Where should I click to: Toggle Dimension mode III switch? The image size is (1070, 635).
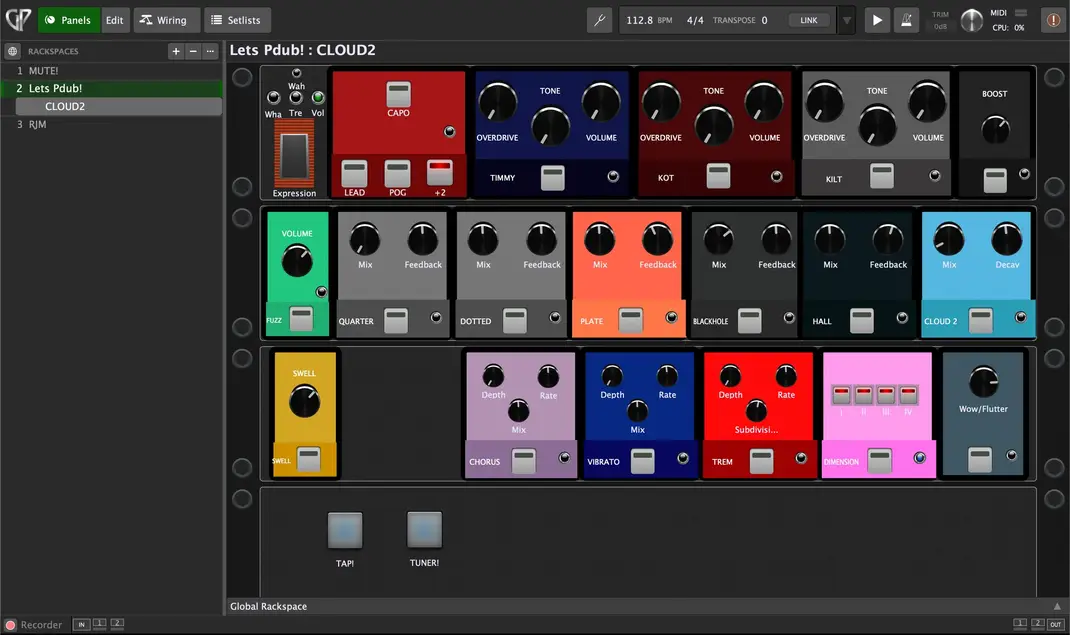point(886,394)
